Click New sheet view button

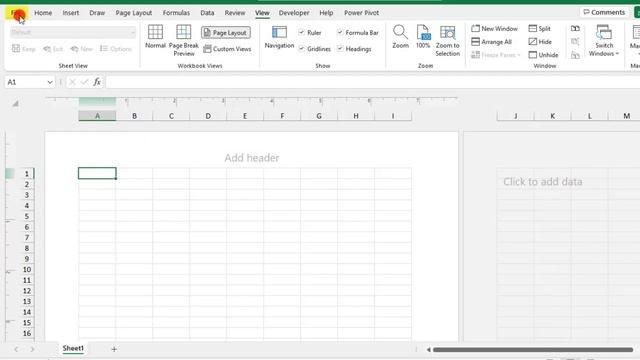[x=82, y=49]
